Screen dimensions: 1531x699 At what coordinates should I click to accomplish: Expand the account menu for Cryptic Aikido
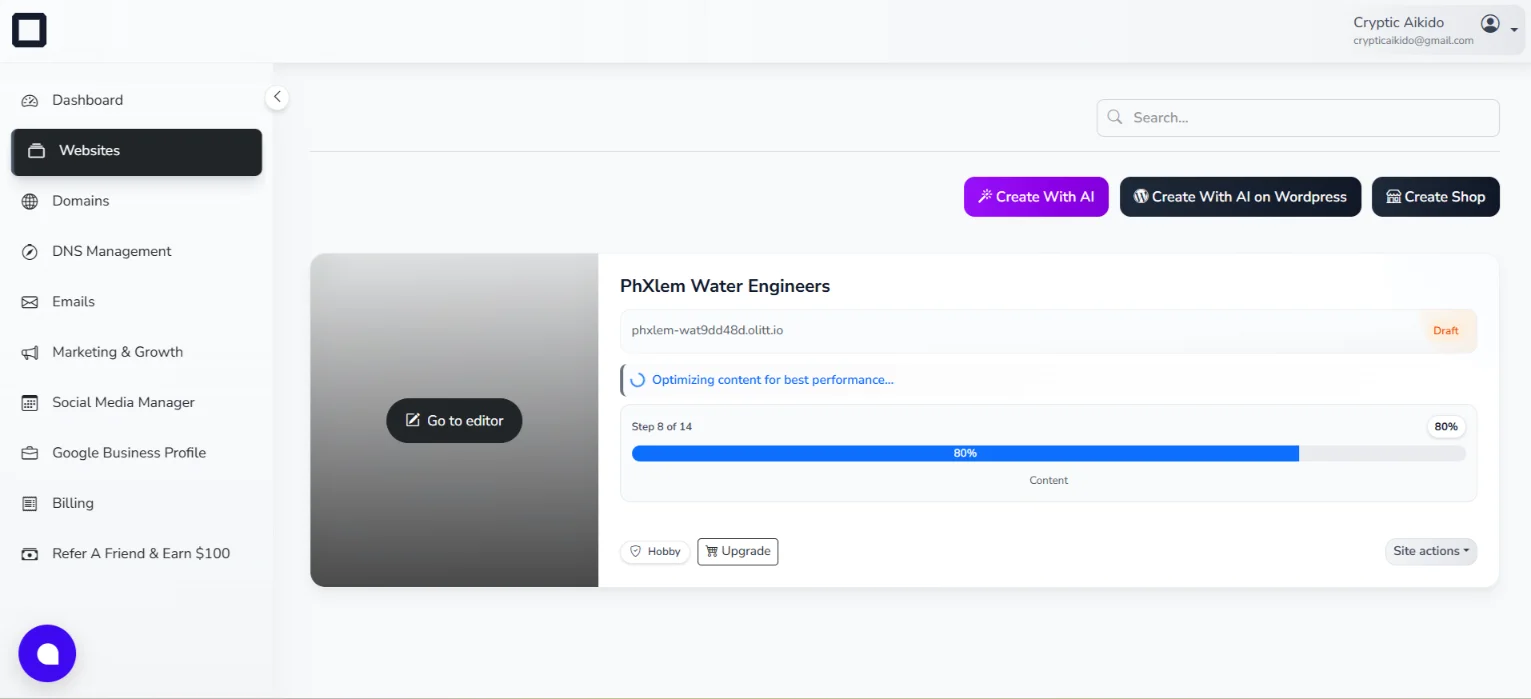click(x=1514, y=29)
